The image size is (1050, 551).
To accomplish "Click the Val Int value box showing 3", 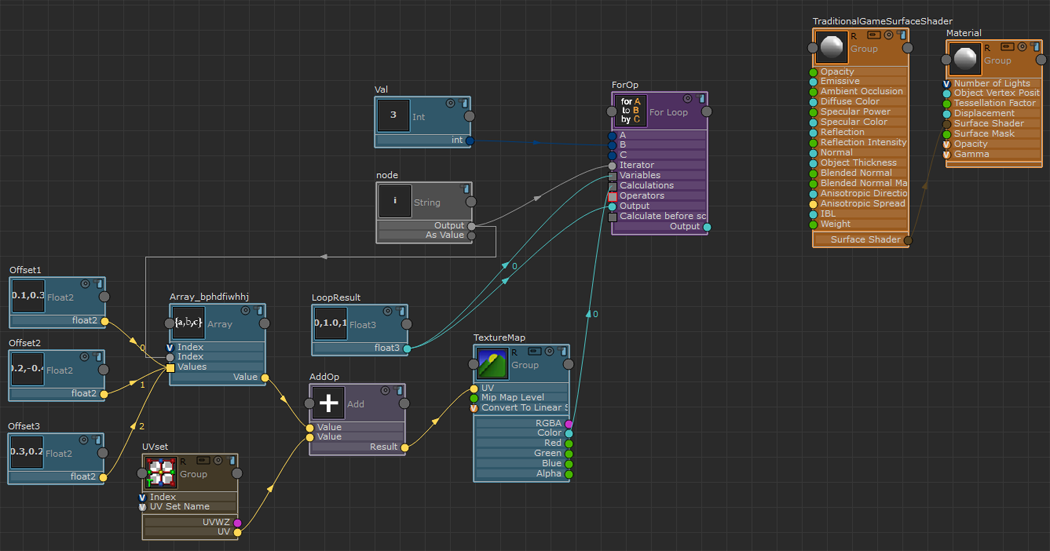I will (x=393, y=115).
